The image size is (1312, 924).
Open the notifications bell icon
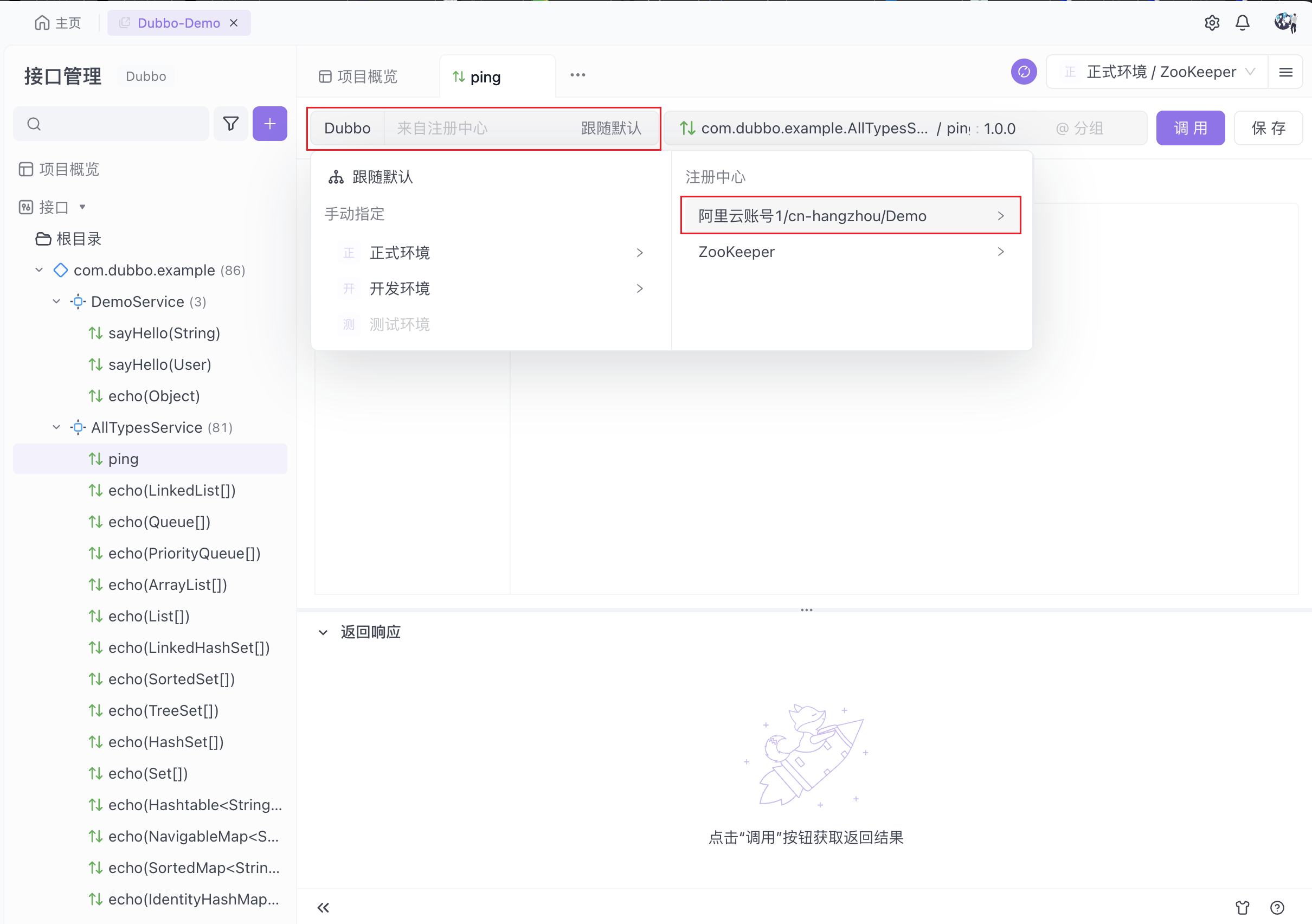(x=1242, y=23)
